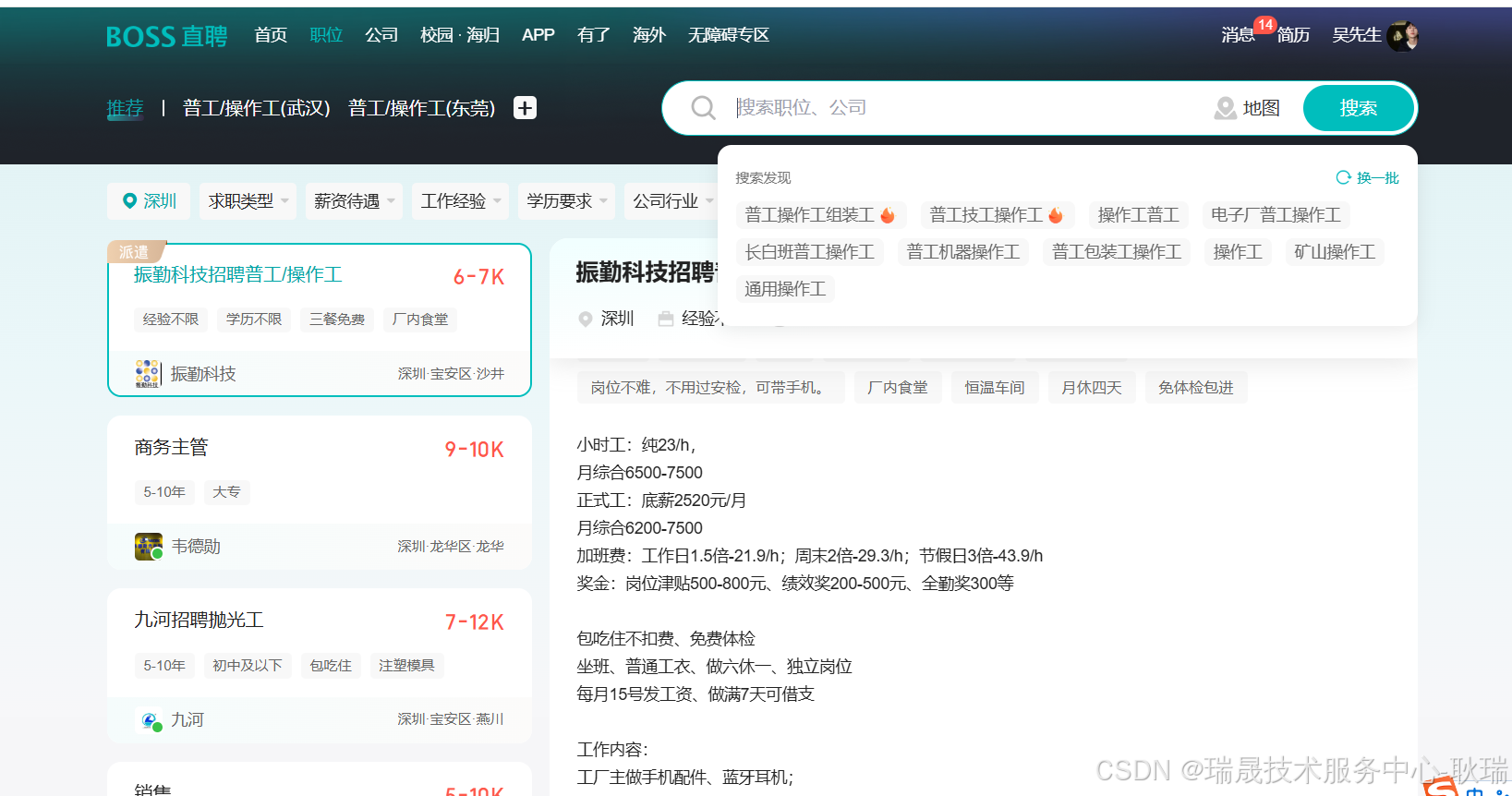1512x796 pixels.
Task: Switch to 普工/操作工(武汉) tab
Action: 257,108
